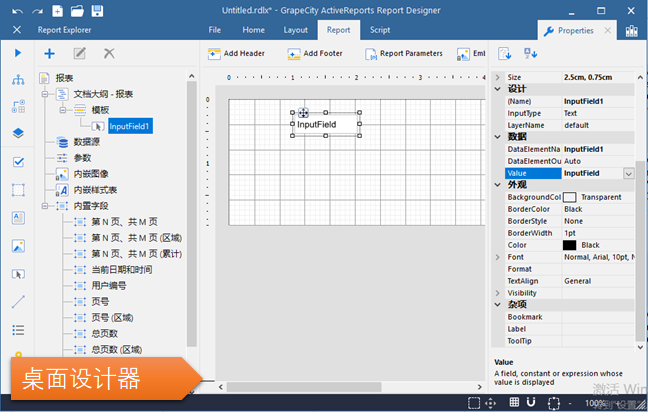Collapse the 设计 property category
This screenshot has width=648, height=416.
[498, 89]
